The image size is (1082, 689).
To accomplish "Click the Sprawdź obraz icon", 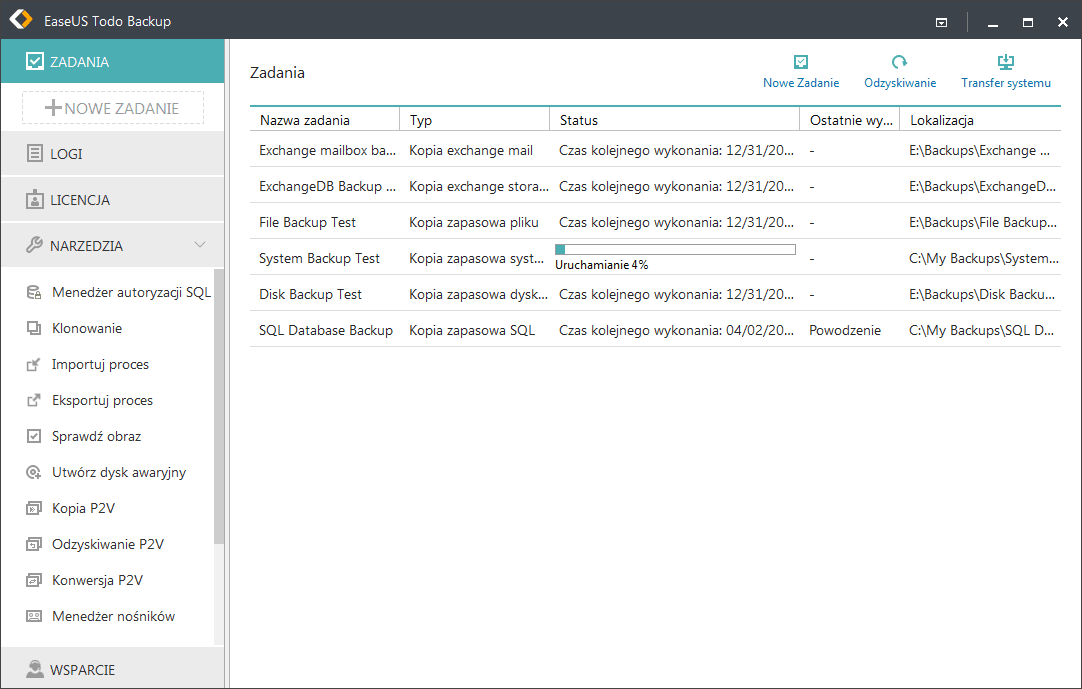I will tap(34, 436).
